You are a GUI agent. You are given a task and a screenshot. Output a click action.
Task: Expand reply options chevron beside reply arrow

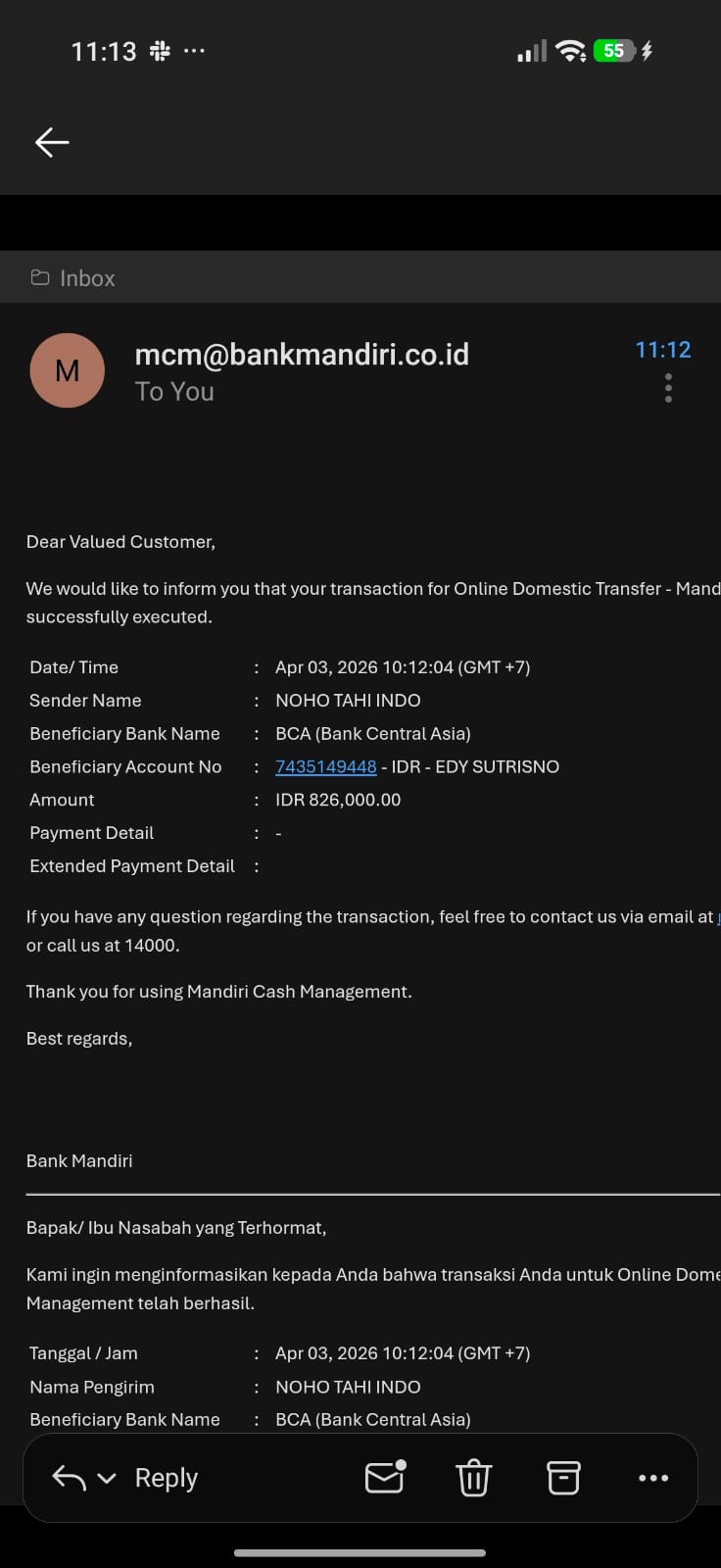(x=108, y=1478)
